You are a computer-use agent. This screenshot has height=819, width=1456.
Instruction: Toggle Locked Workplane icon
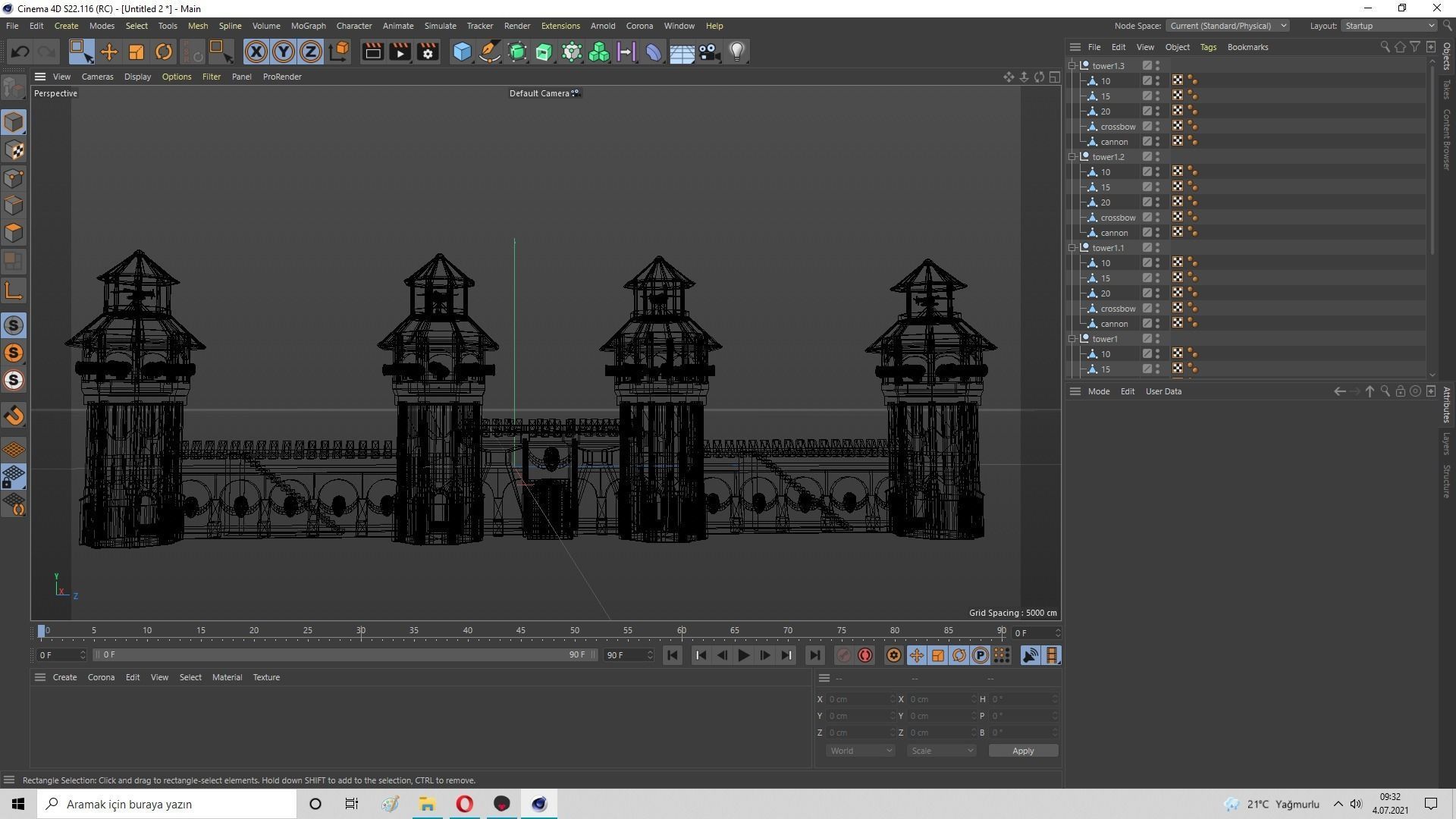click(14, 477)
